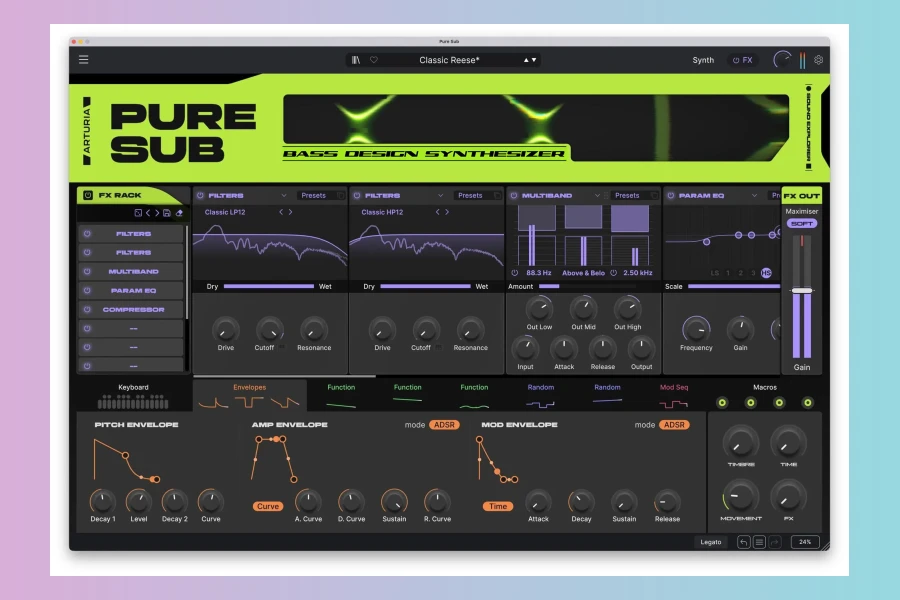Open Presets for the Classic HP12 filter
This screenshot has height=600, width=900.
pos(470,195)
